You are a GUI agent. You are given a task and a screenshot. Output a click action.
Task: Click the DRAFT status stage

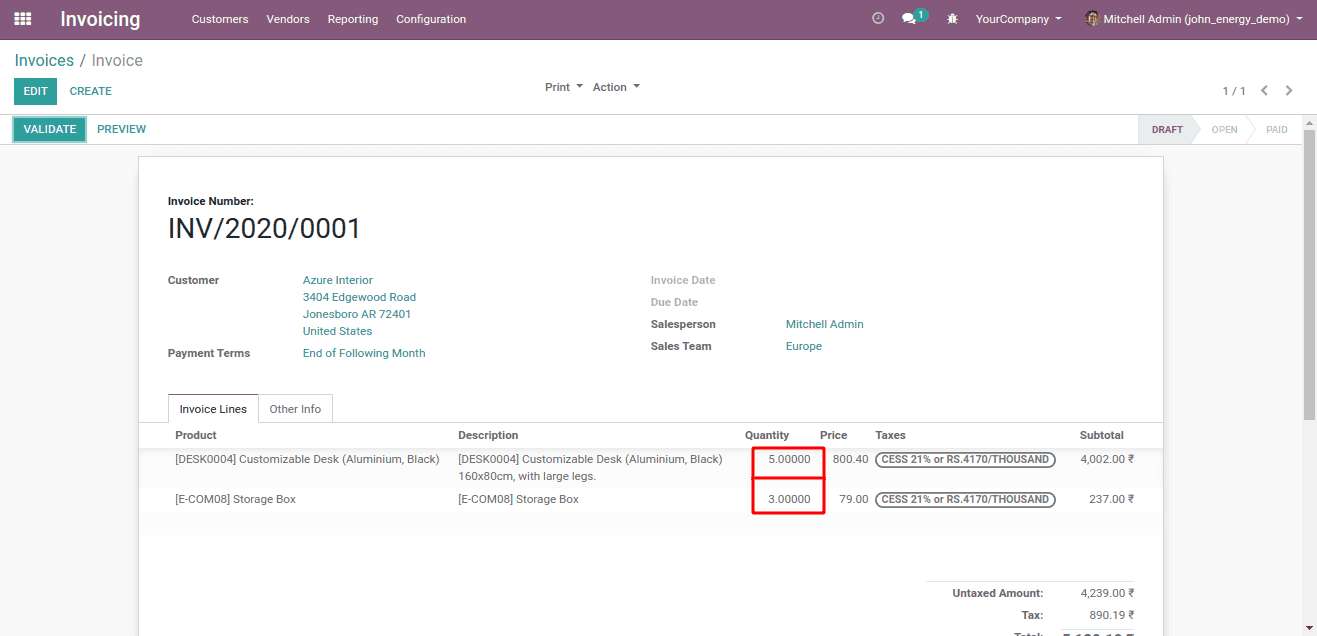[1167, 130]
